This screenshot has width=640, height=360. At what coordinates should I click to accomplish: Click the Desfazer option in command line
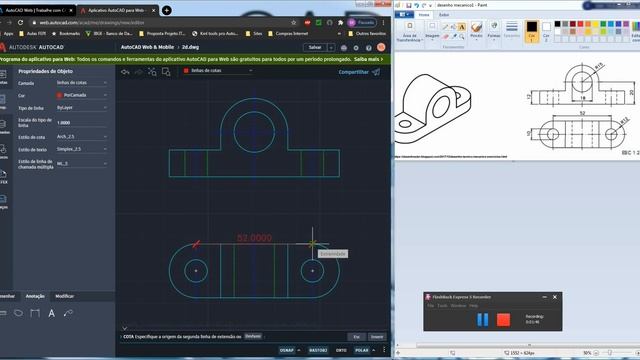tap(253, 336)
